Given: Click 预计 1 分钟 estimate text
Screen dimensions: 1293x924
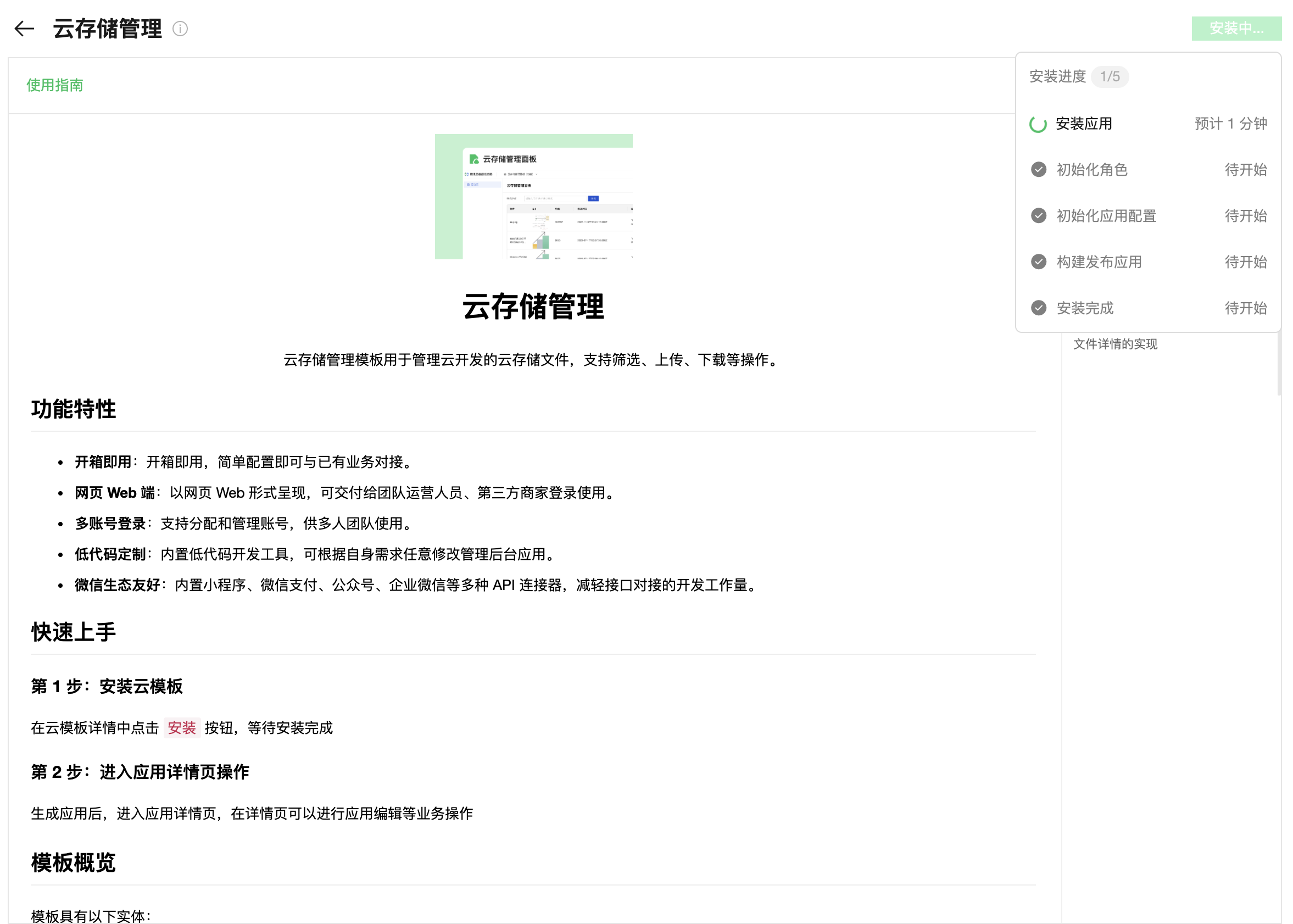Looking at the screenshot, I should (1230, 124).
